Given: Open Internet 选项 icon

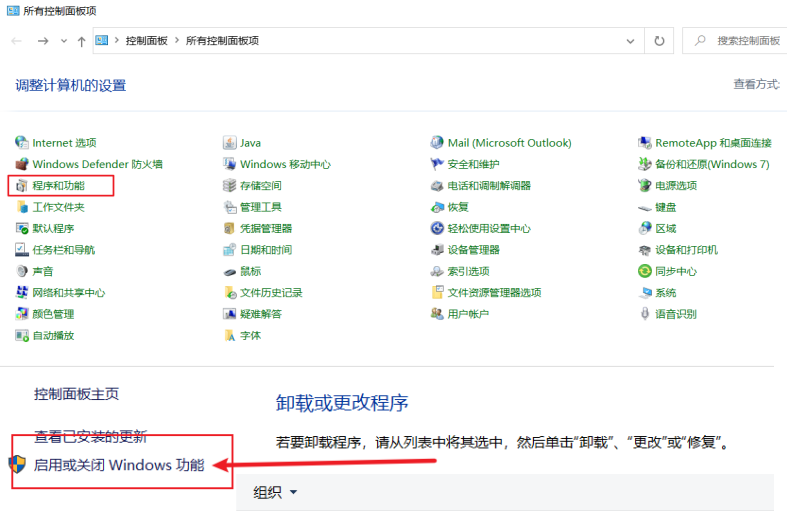Looking at the screenshot, I should [x=22, y=143].
